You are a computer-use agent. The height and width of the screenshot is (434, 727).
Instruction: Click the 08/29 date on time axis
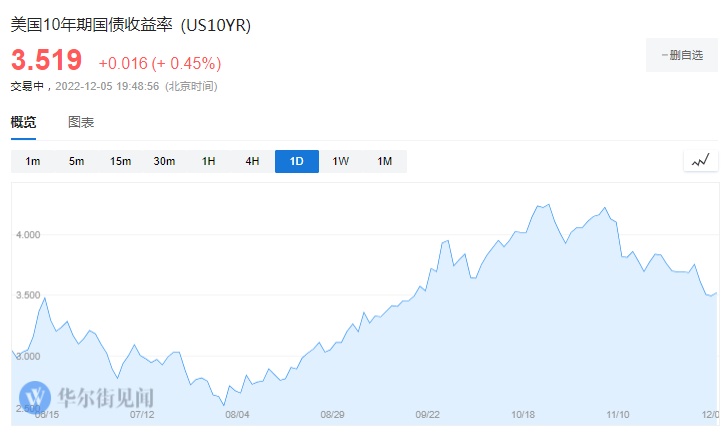click(x=332, y=414)
